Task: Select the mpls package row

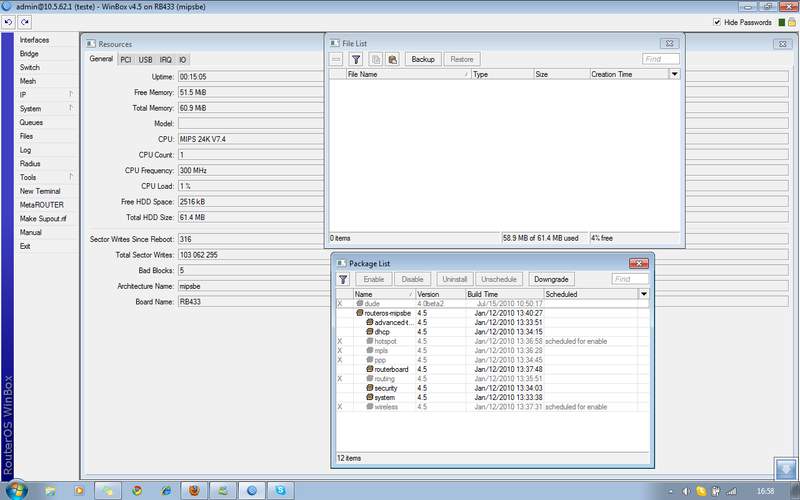Action: click(x=492, y=351)
